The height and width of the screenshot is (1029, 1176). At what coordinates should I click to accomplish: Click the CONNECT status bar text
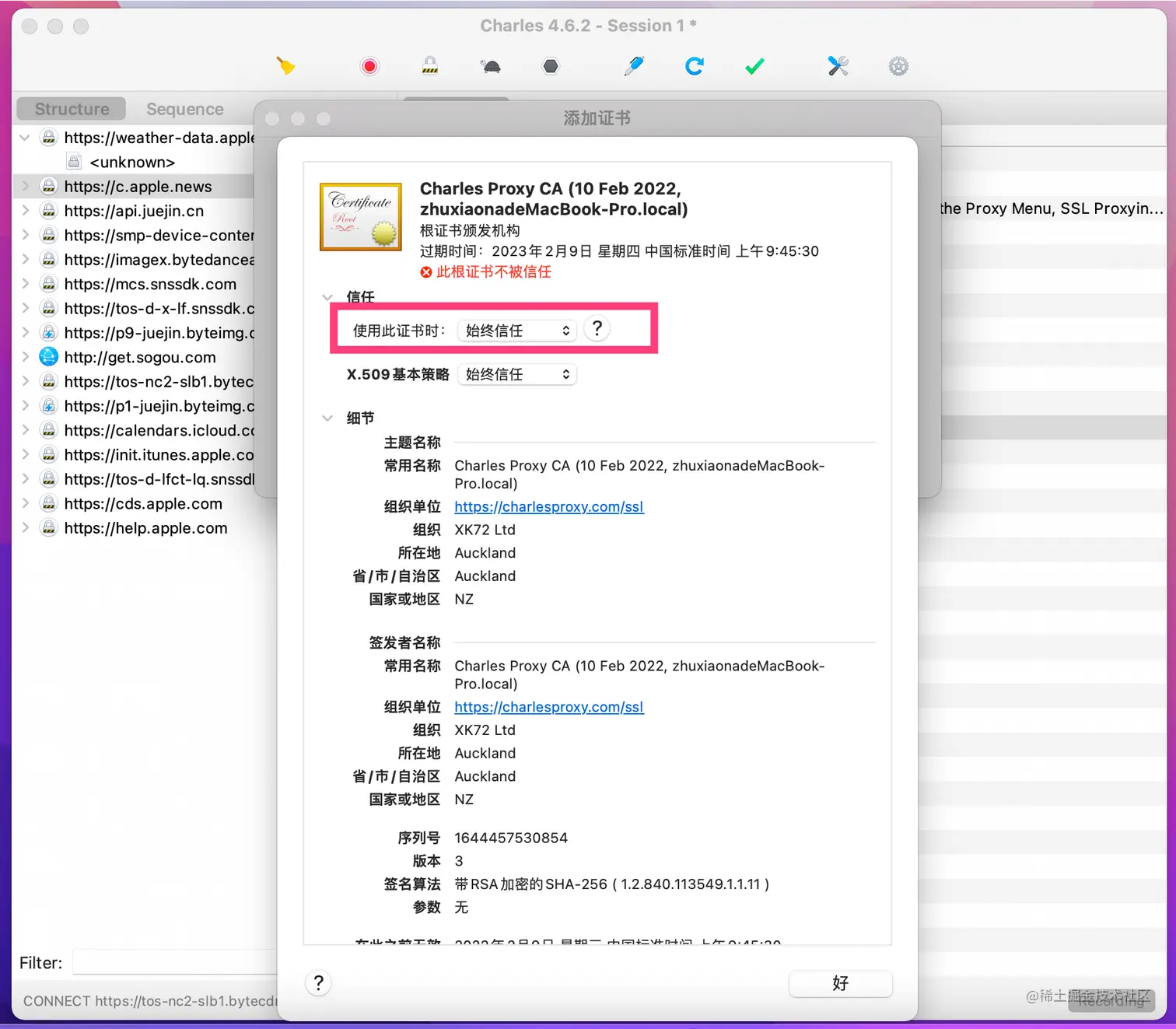point(150,1001)
